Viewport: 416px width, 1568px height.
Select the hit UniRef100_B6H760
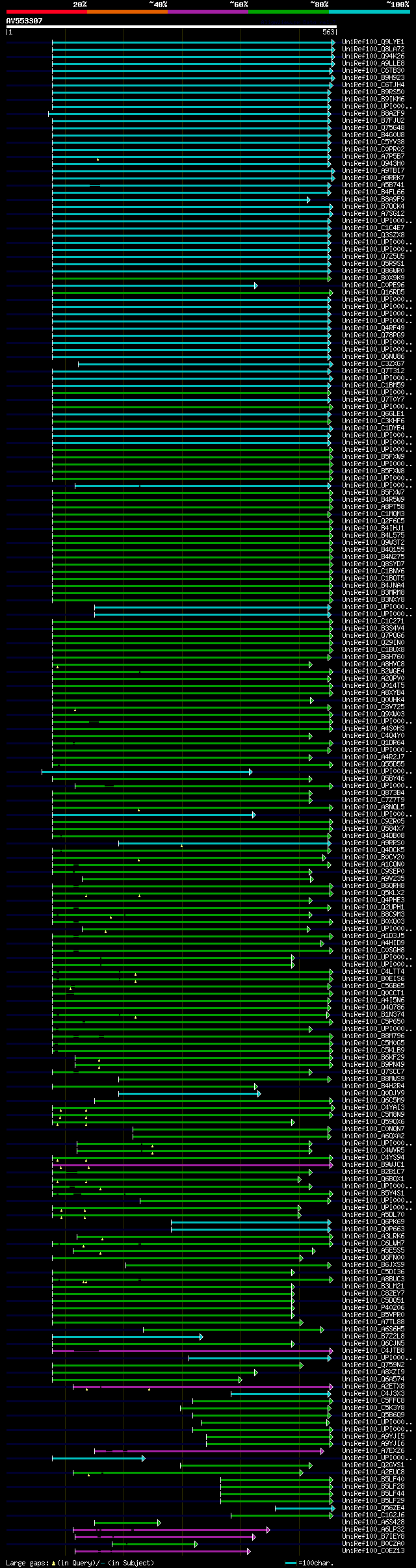click(x=373, y=657)
